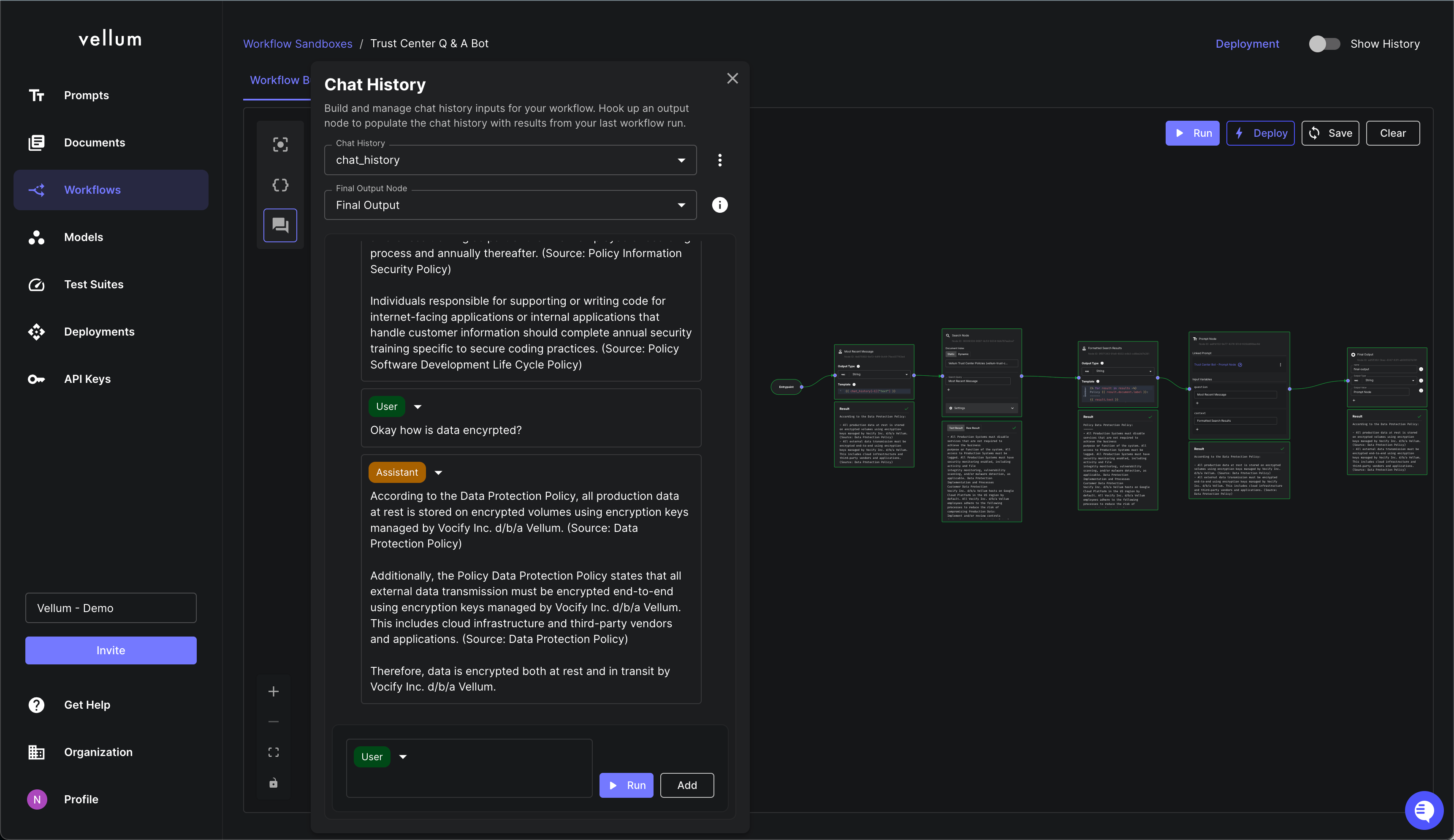Open the Documents sidebar icon

click(36, 143)
